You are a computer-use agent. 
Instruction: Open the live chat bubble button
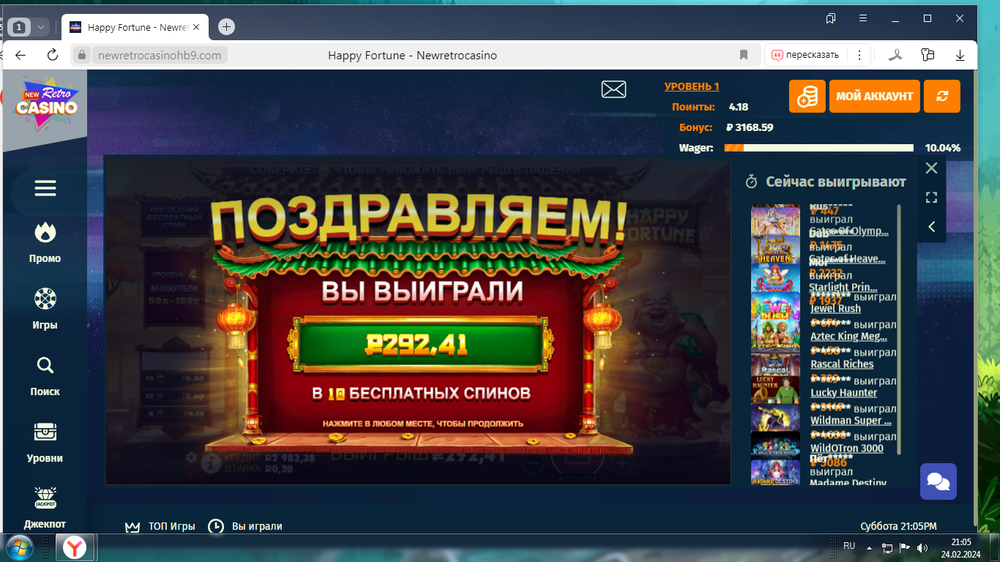(938, 481)
